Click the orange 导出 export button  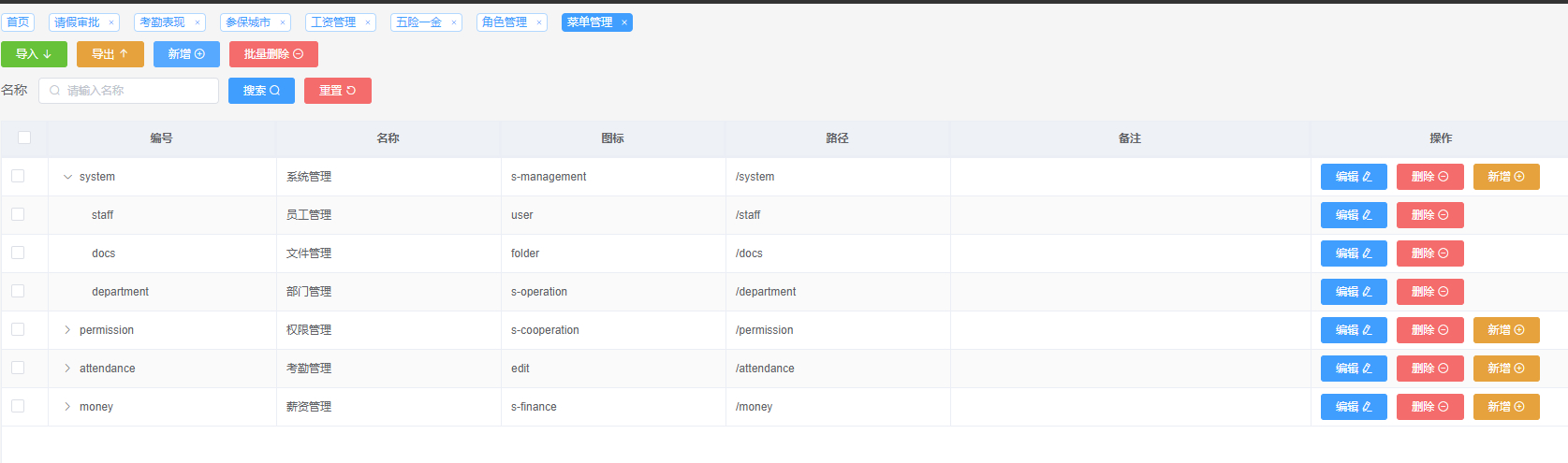click(x=110, y=54)
